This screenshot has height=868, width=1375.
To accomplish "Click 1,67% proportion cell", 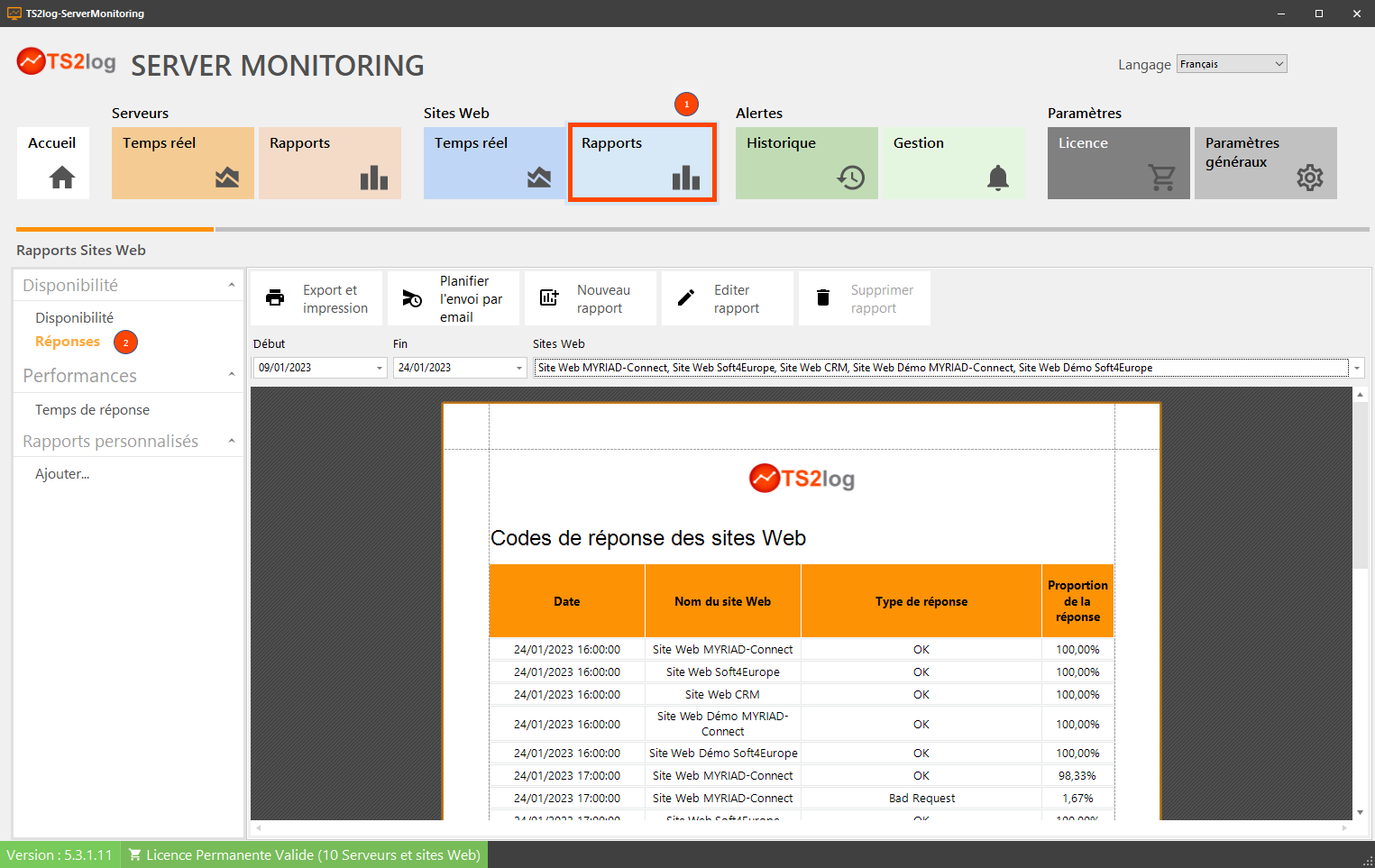I will (x=1077, y=799).
